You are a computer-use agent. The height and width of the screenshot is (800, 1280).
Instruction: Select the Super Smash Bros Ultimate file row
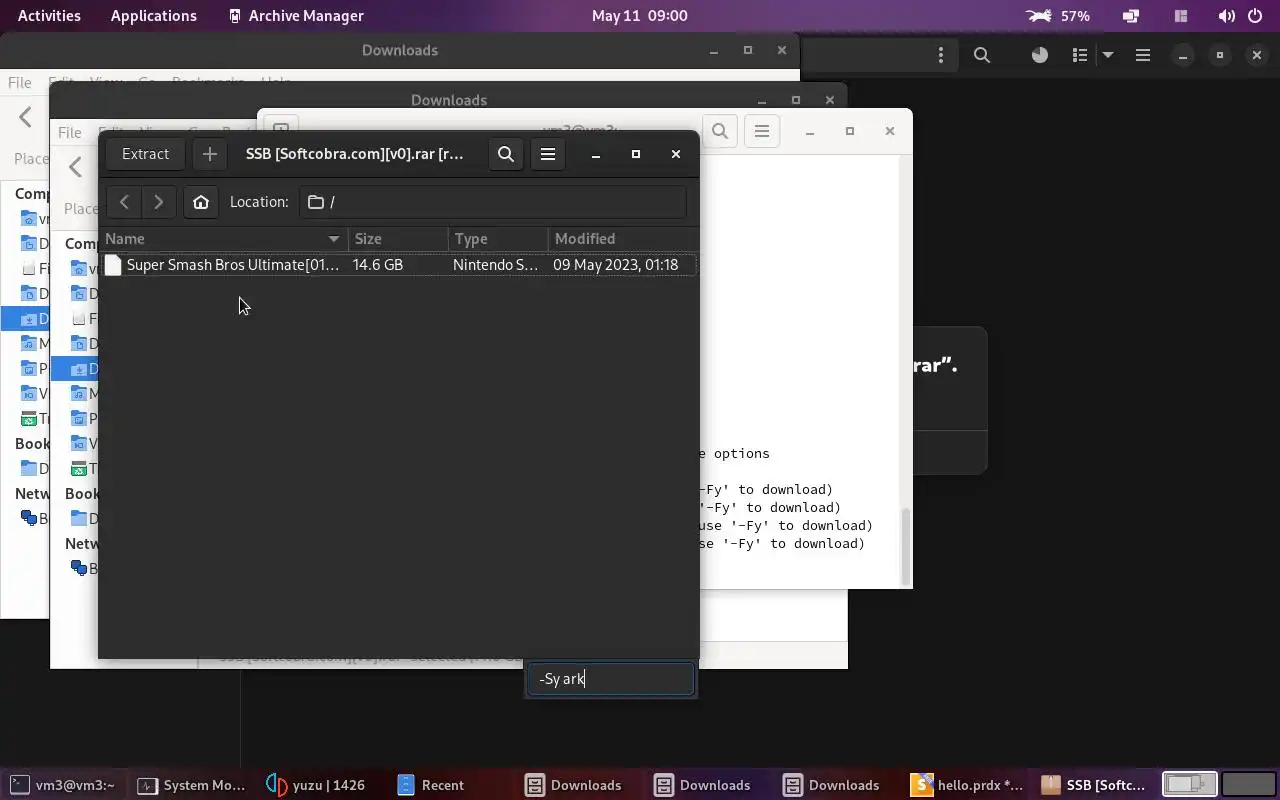[x=399, y=265]
